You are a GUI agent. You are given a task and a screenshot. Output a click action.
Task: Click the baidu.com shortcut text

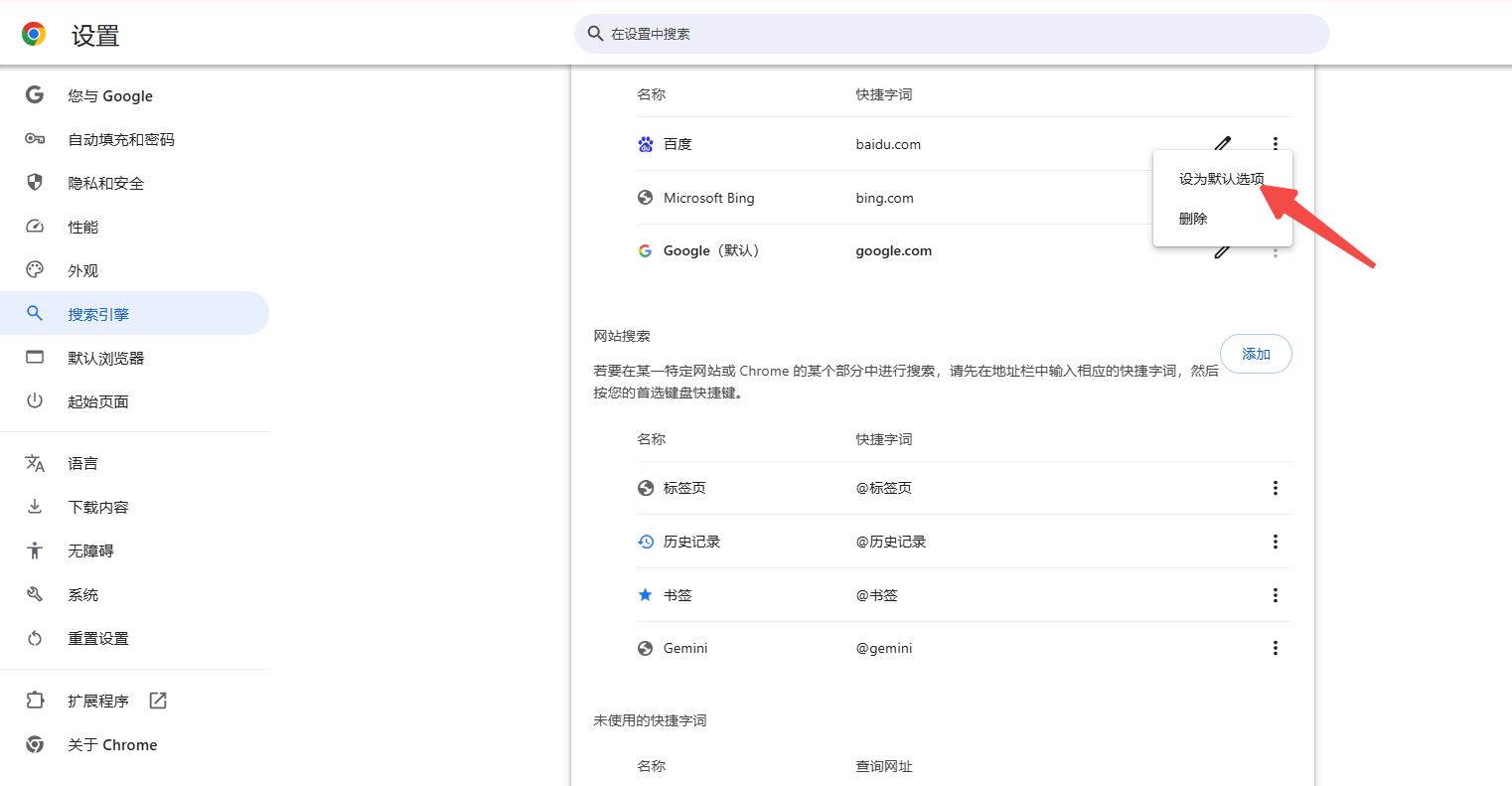pos(888,144)
